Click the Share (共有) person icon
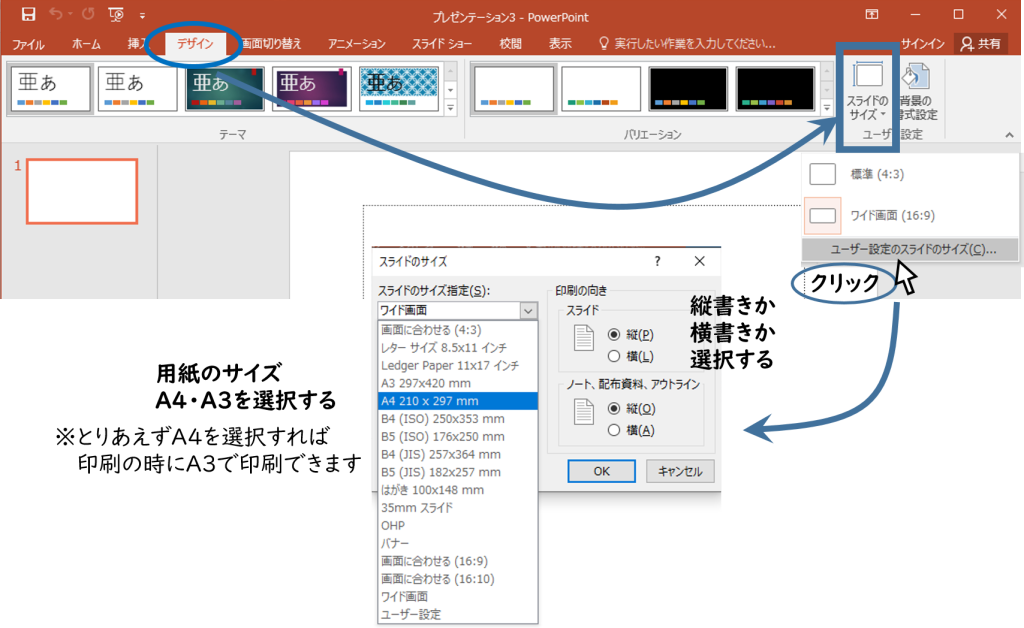Image resolution: width=1024 pixels, height=628 pixels. [x=968, y=43]
